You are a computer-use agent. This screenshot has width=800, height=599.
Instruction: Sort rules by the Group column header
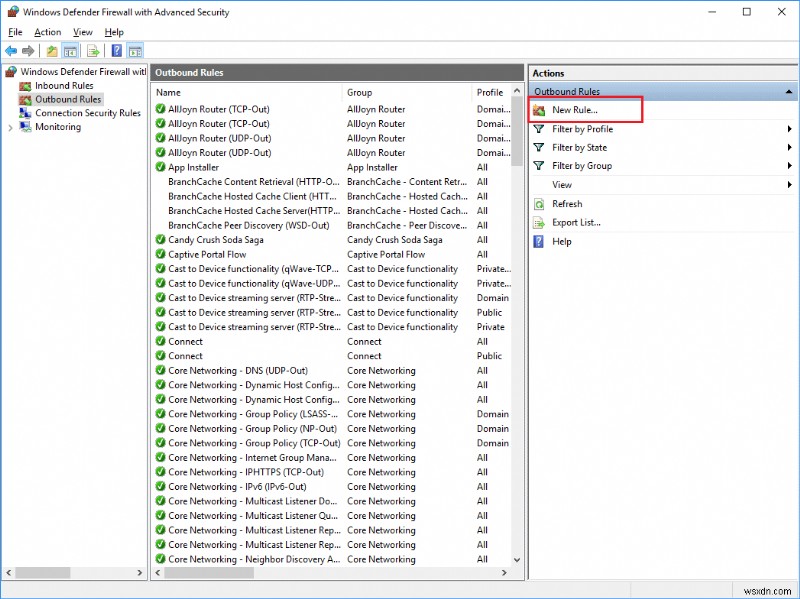coord(360,91)
